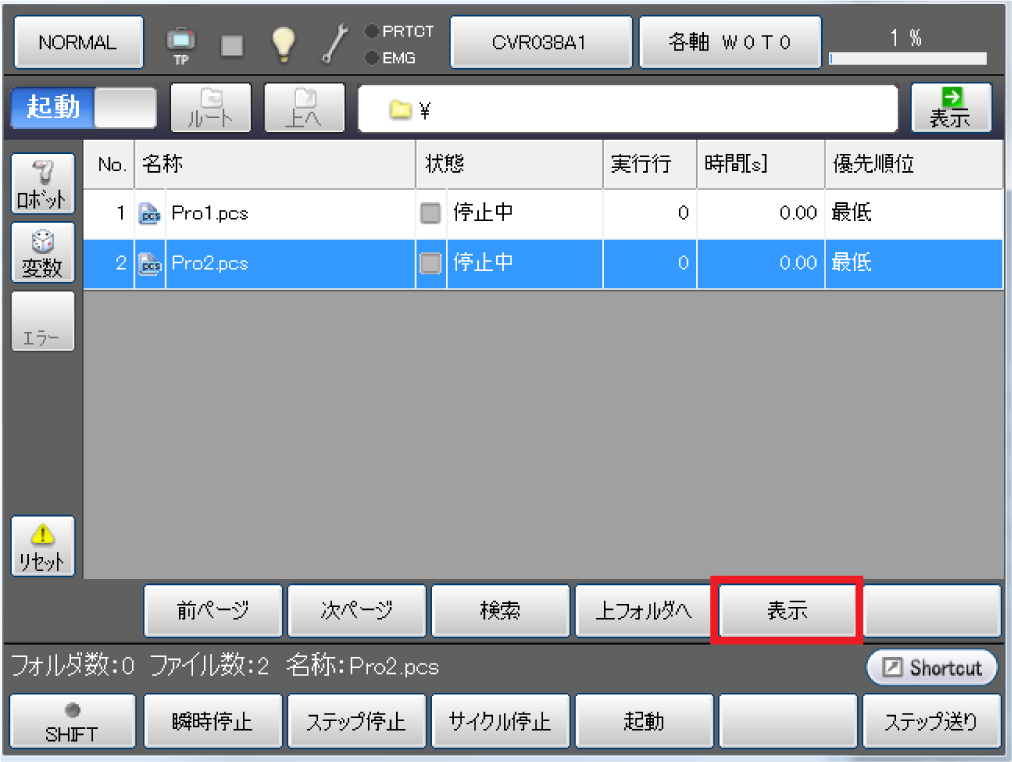Click the top-right 表示 arrow button
The height and width of the screenshot is (762, 1012).
pyautogui.click(x=951, y=108)
